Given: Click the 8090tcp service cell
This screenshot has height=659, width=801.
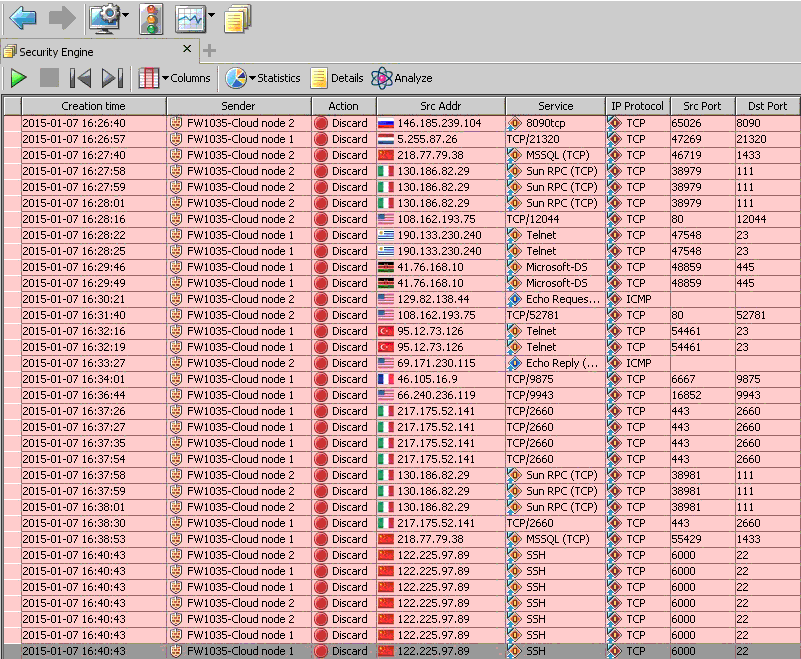Looking at the screenshot, I should 555,123.
